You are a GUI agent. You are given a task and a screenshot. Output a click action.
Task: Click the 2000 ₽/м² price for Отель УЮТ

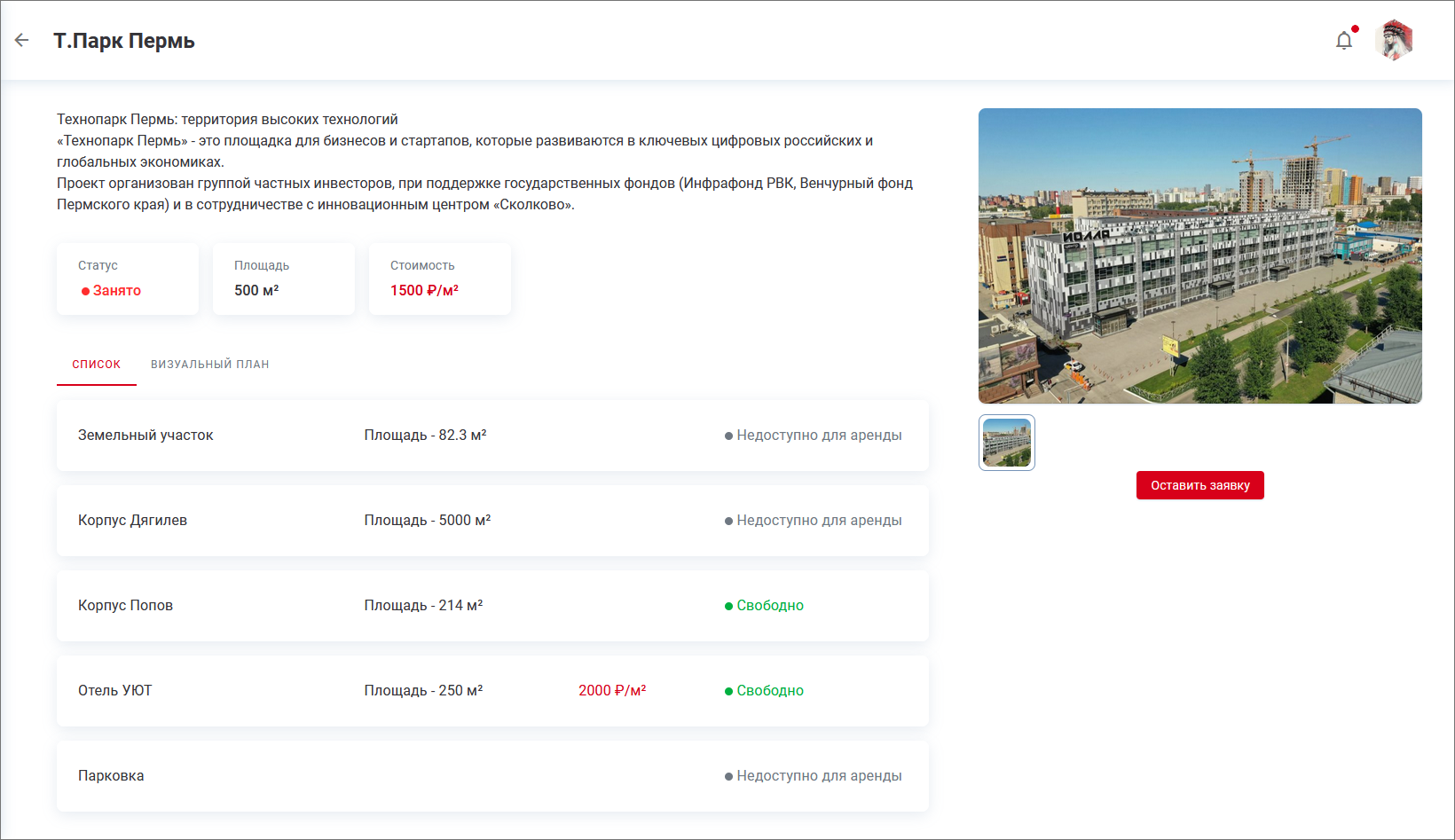pos(612,691)
